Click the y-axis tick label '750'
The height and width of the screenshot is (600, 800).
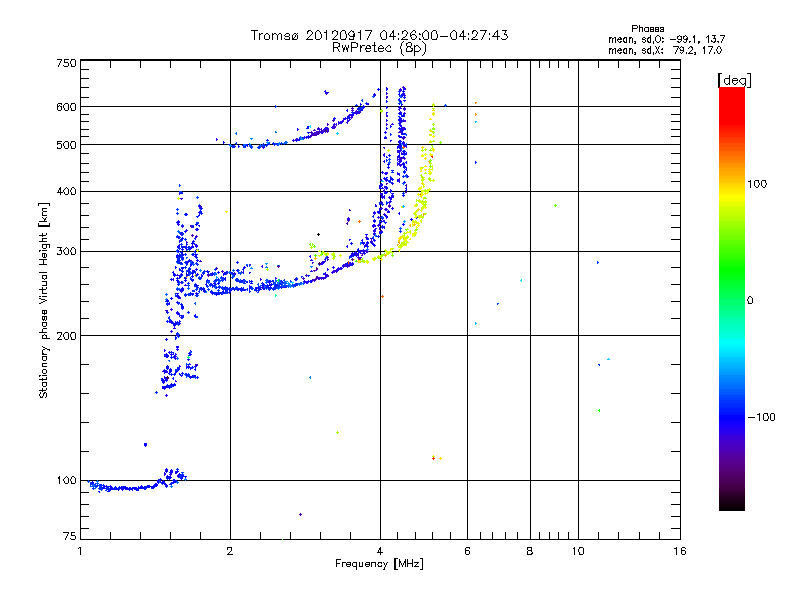click(67, 63)
